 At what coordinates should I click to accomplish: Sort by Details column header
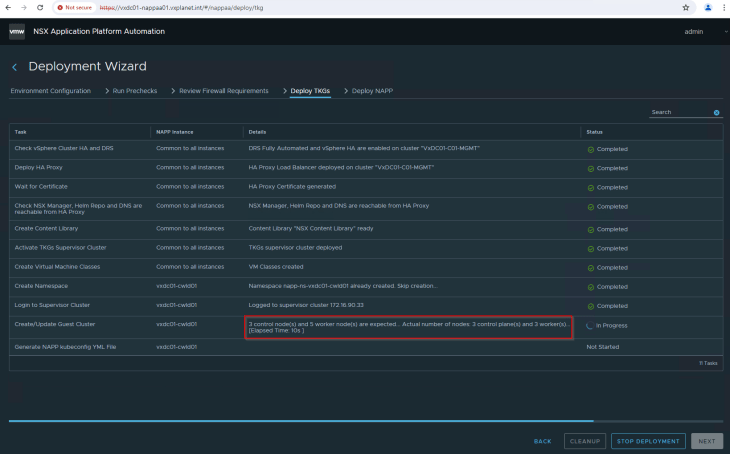click(257, 132)
